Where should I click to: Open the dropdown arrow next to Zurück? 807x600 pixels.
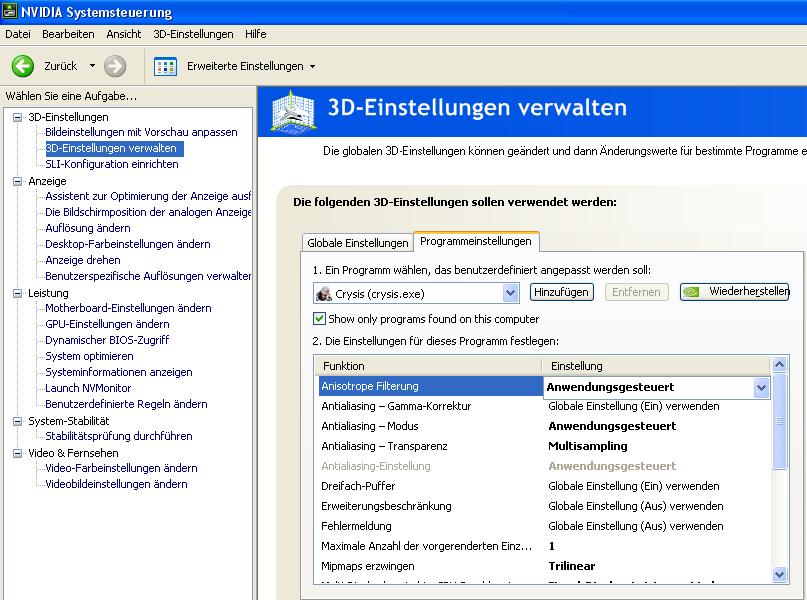(92, 66)
